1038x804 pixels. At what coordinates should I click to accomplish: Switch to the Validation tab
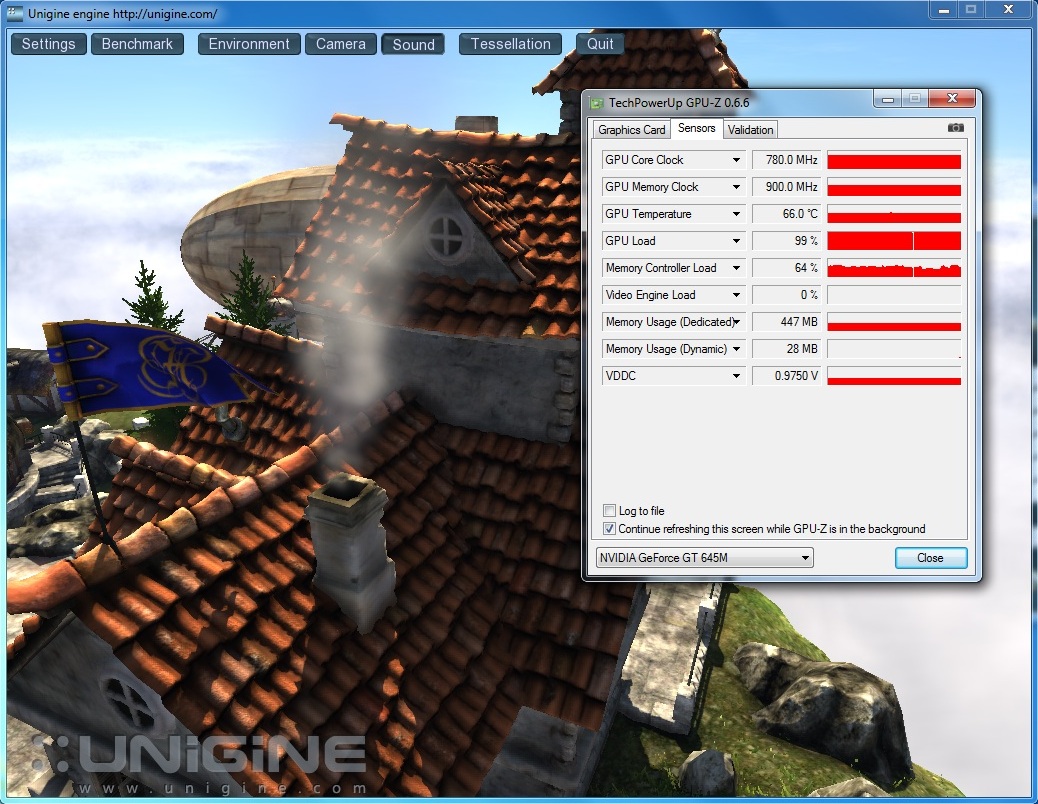pos(750,130)
